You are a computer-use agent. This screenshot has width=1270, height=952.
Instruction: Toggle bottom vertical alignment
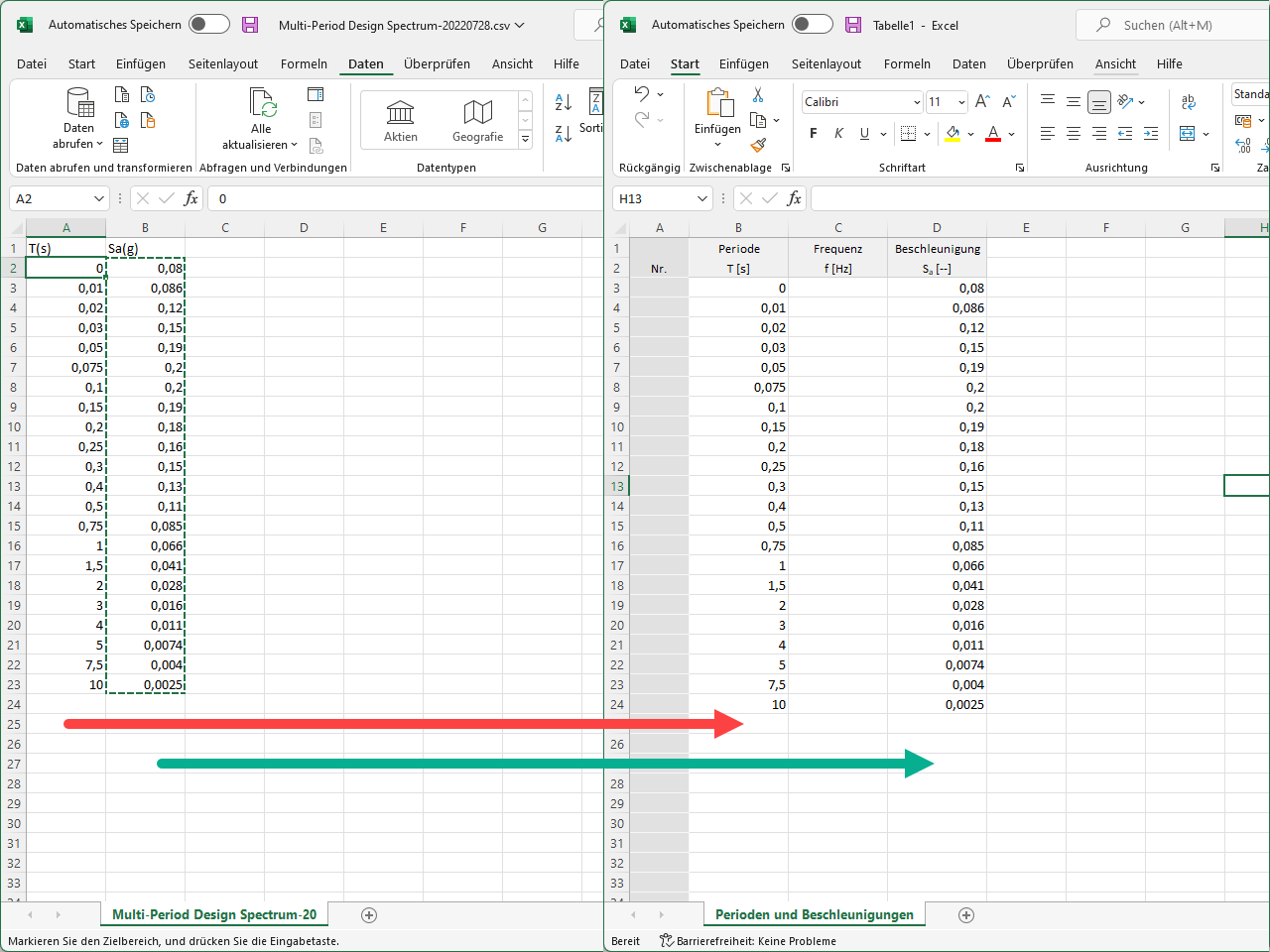(x=1099, y=101)
